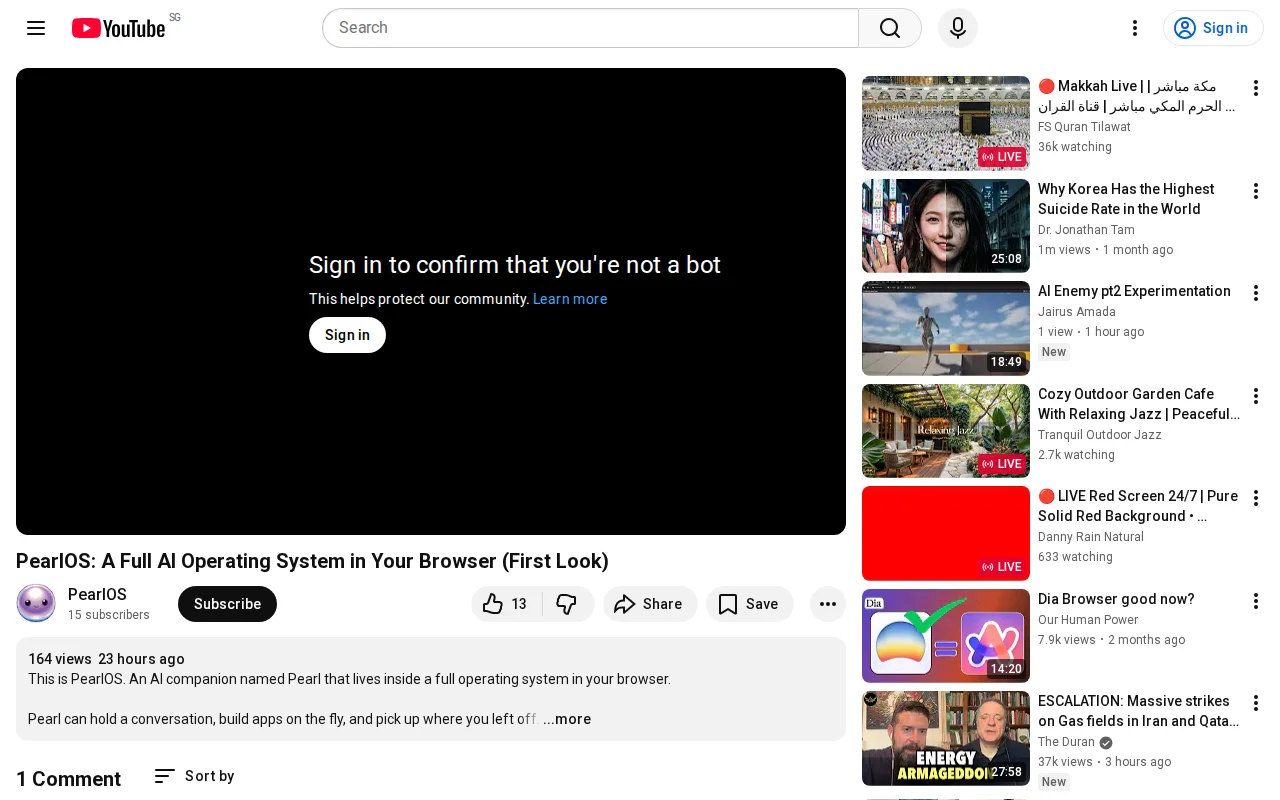The width and height of the screenshot is (1280, 800).
Task: Open options menu for Why Korea video
Action: [x=1256, y=191]
